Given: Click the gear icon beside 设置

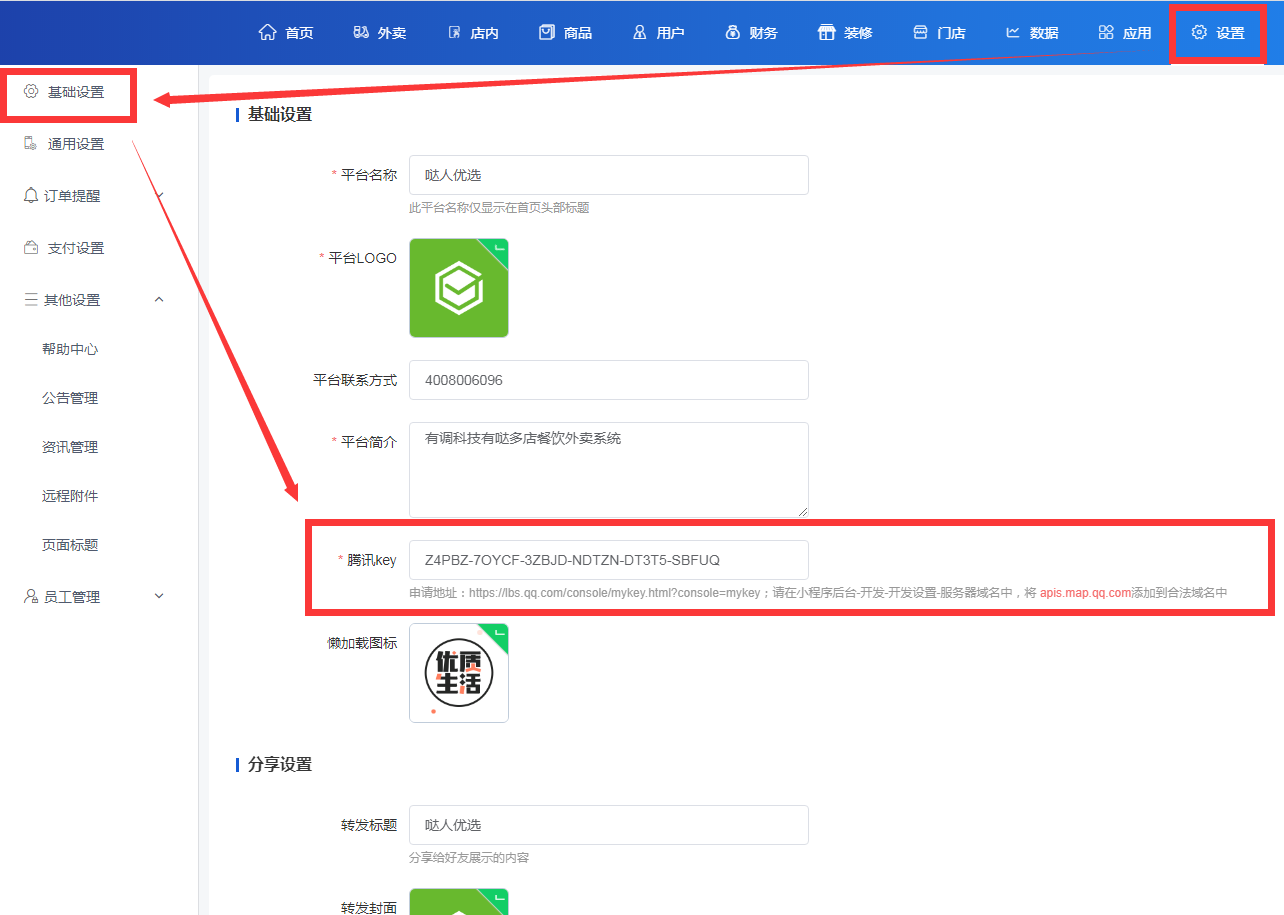Looking at the screenshot, I should 1199,32.
